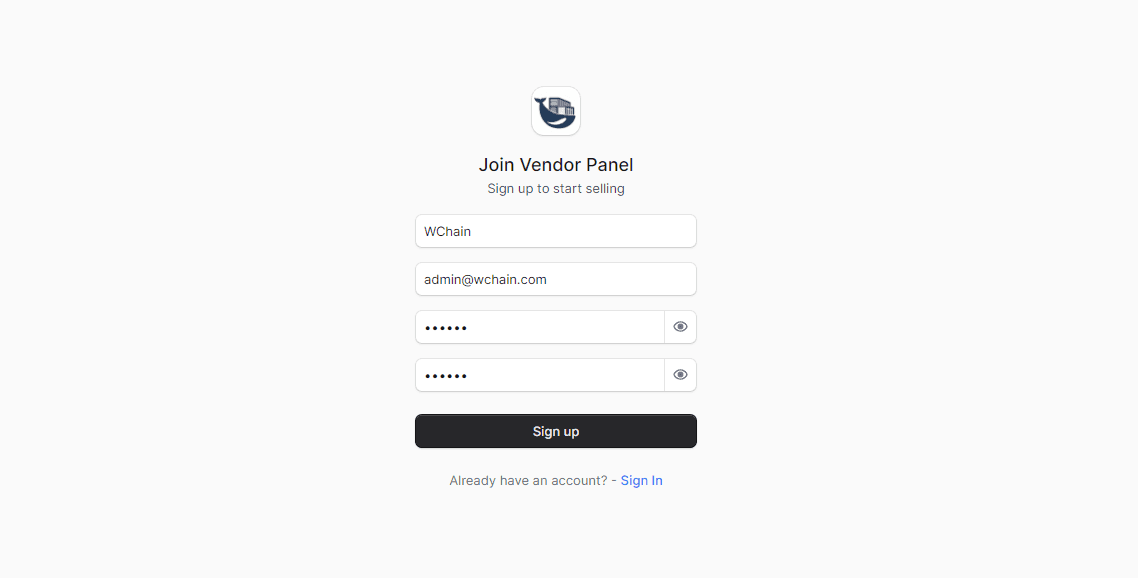
Task: Select the admin@wchain.com email field
Action: click(x=556, y=279)
